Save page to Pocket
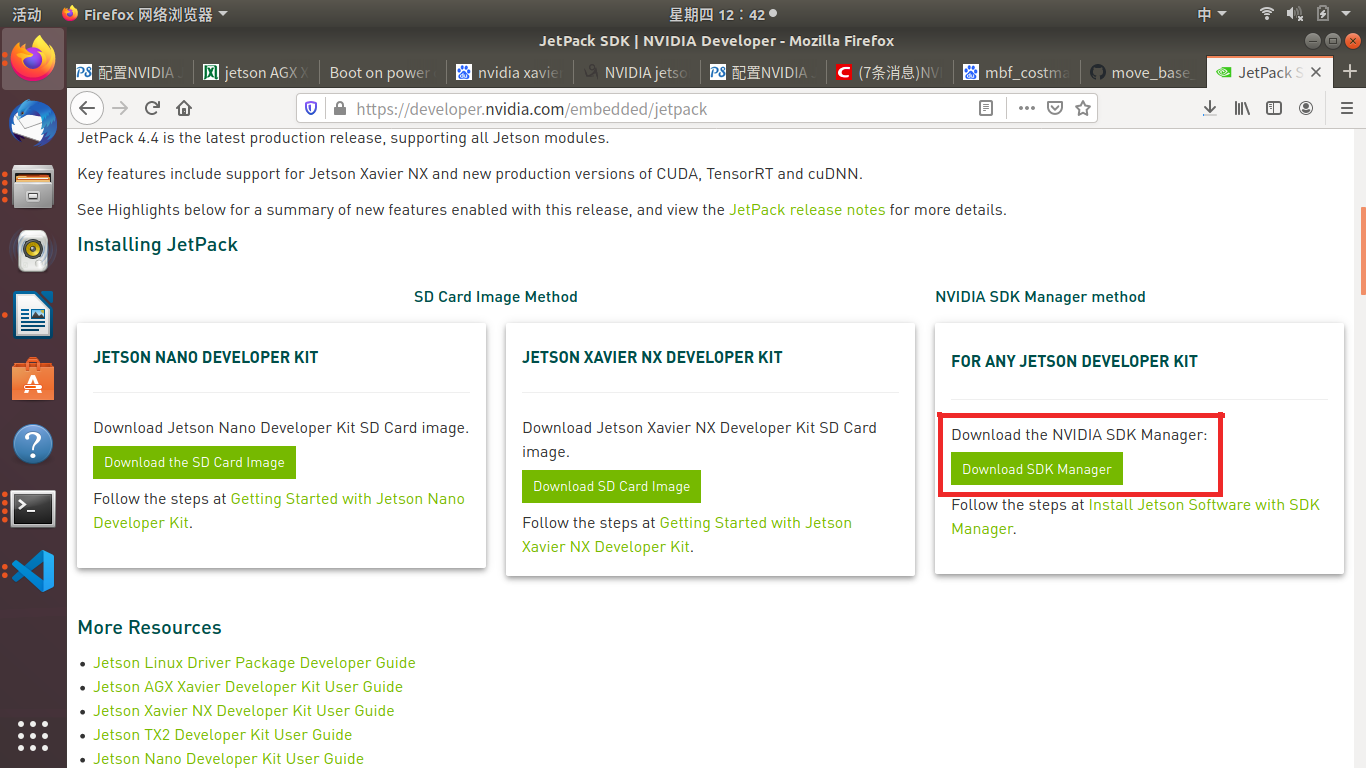Image resolution: width=1366 pixels, height=768 pixels. pyautogui.click(x=1054, y=108)
